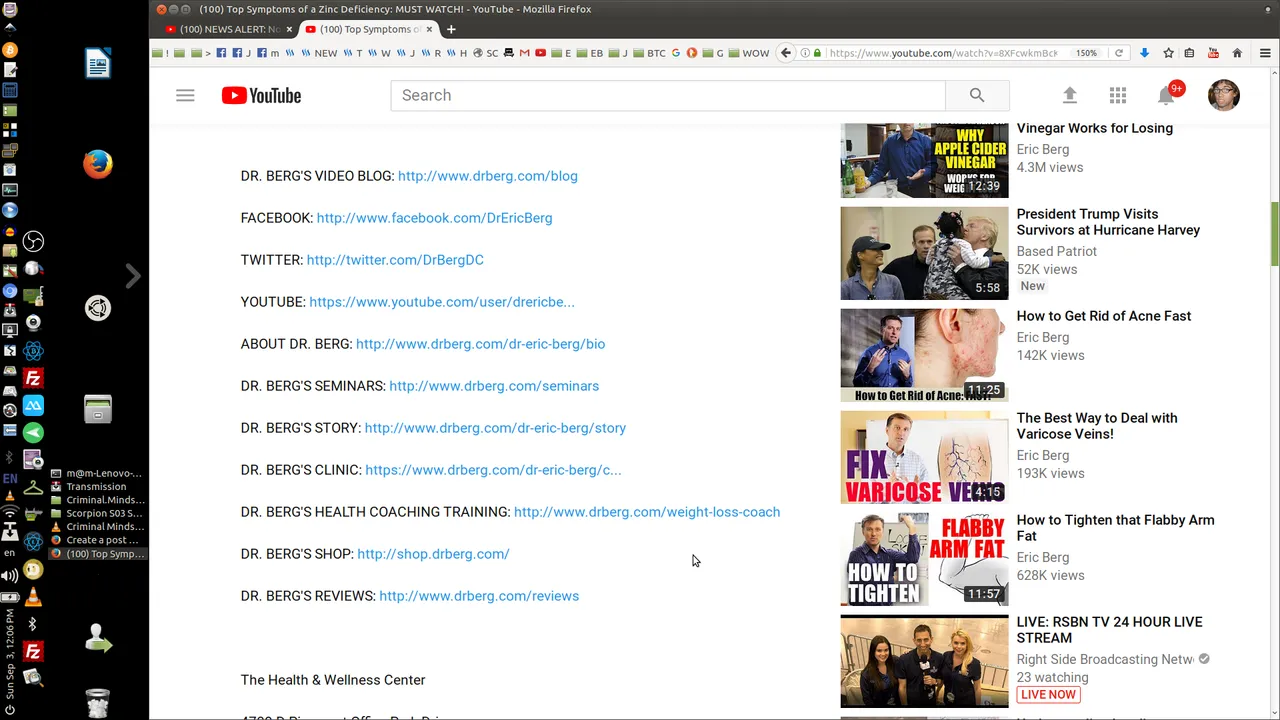This screenshot has height=720, width=1280.
Task: Click the large Firefox launcher icon
Action: tap(98, 164)
